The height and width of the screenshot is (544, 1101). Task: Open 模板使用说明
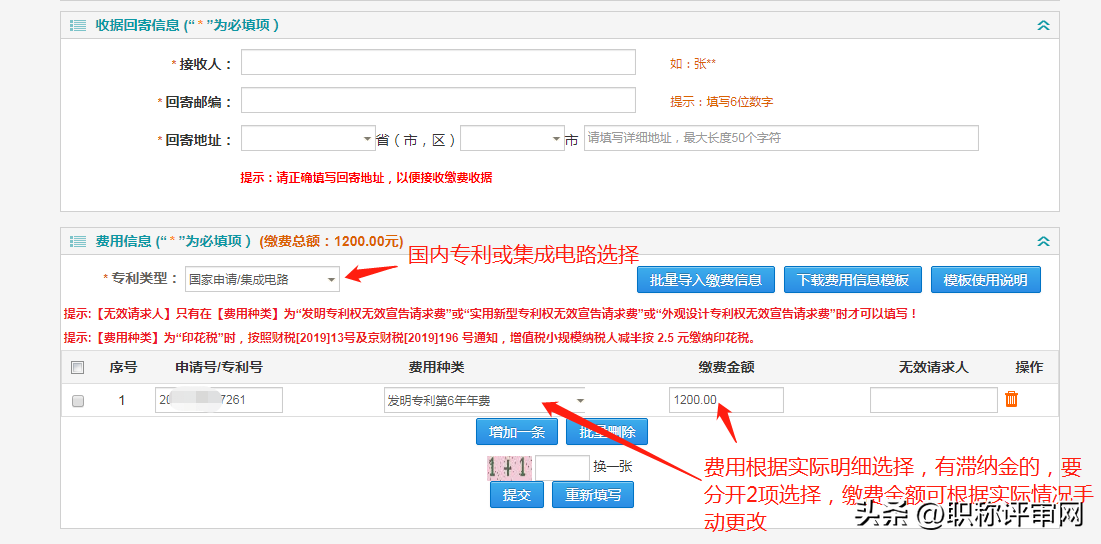(x=985, y=280)
